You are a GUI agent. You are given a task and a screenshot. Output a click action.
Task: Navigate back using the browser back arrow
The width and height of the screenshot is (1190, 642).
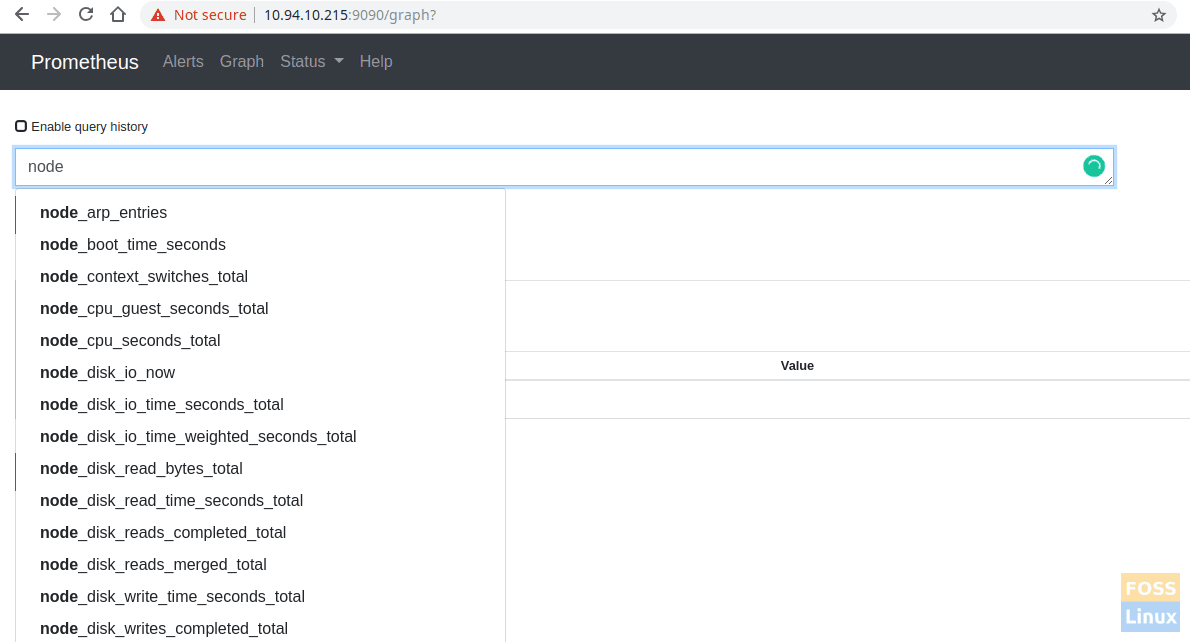click(x=22, y=15)
